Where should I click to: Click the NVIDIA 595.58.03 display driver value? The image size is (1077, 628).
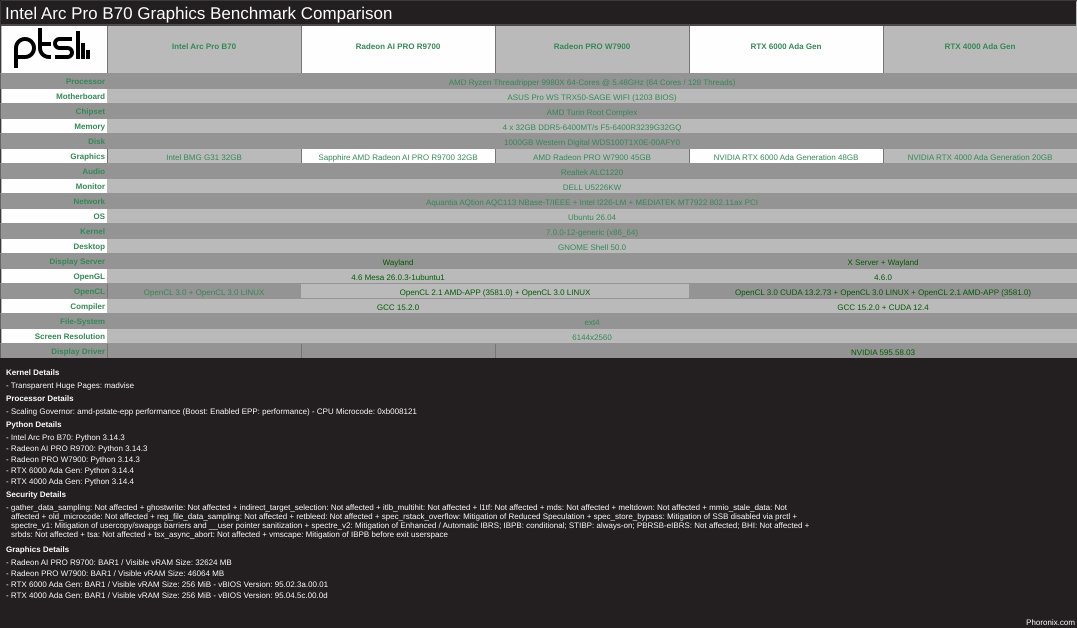882,352
